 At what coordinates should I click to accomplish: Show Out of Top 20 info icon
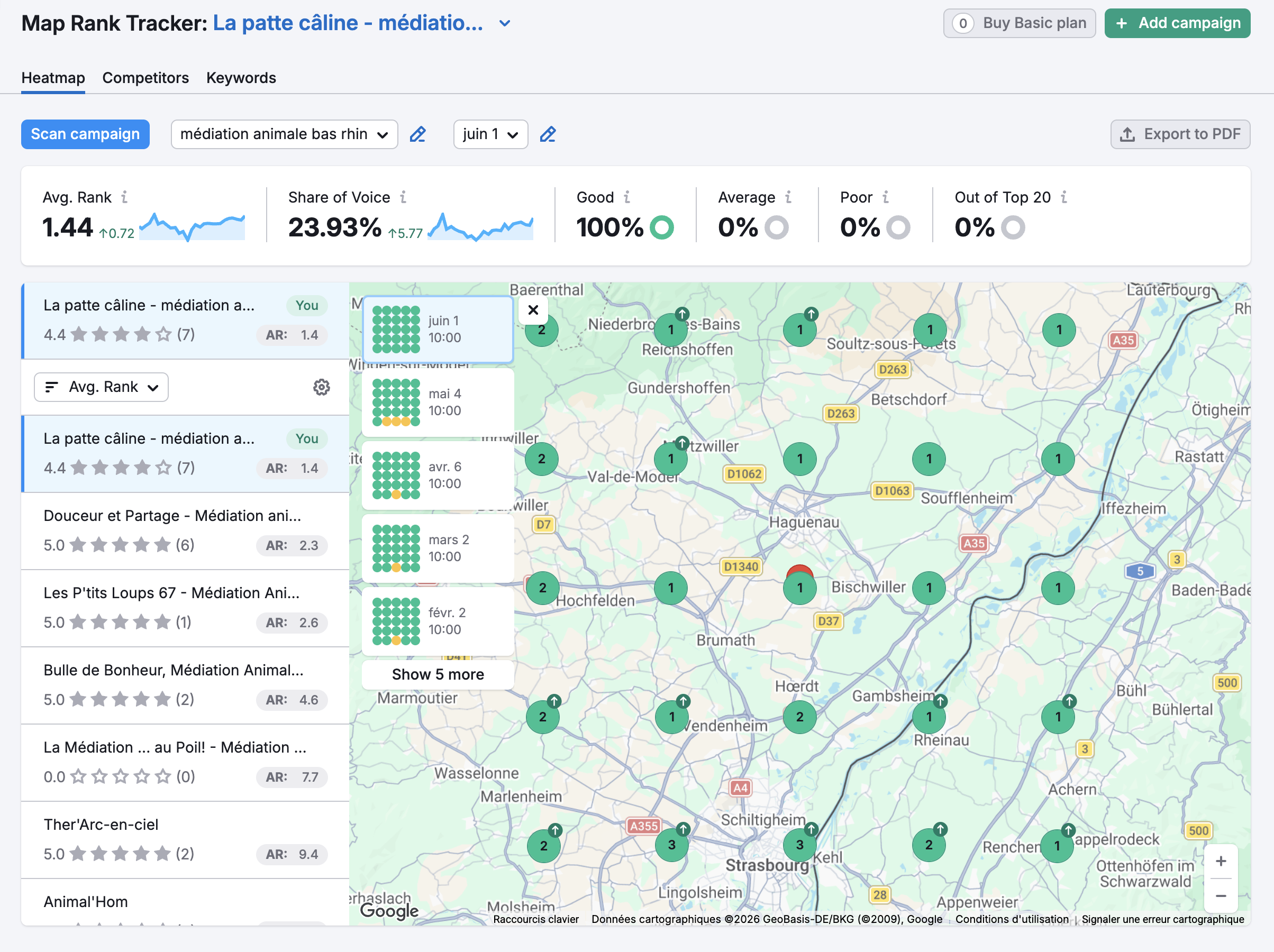click(1064, 197)
